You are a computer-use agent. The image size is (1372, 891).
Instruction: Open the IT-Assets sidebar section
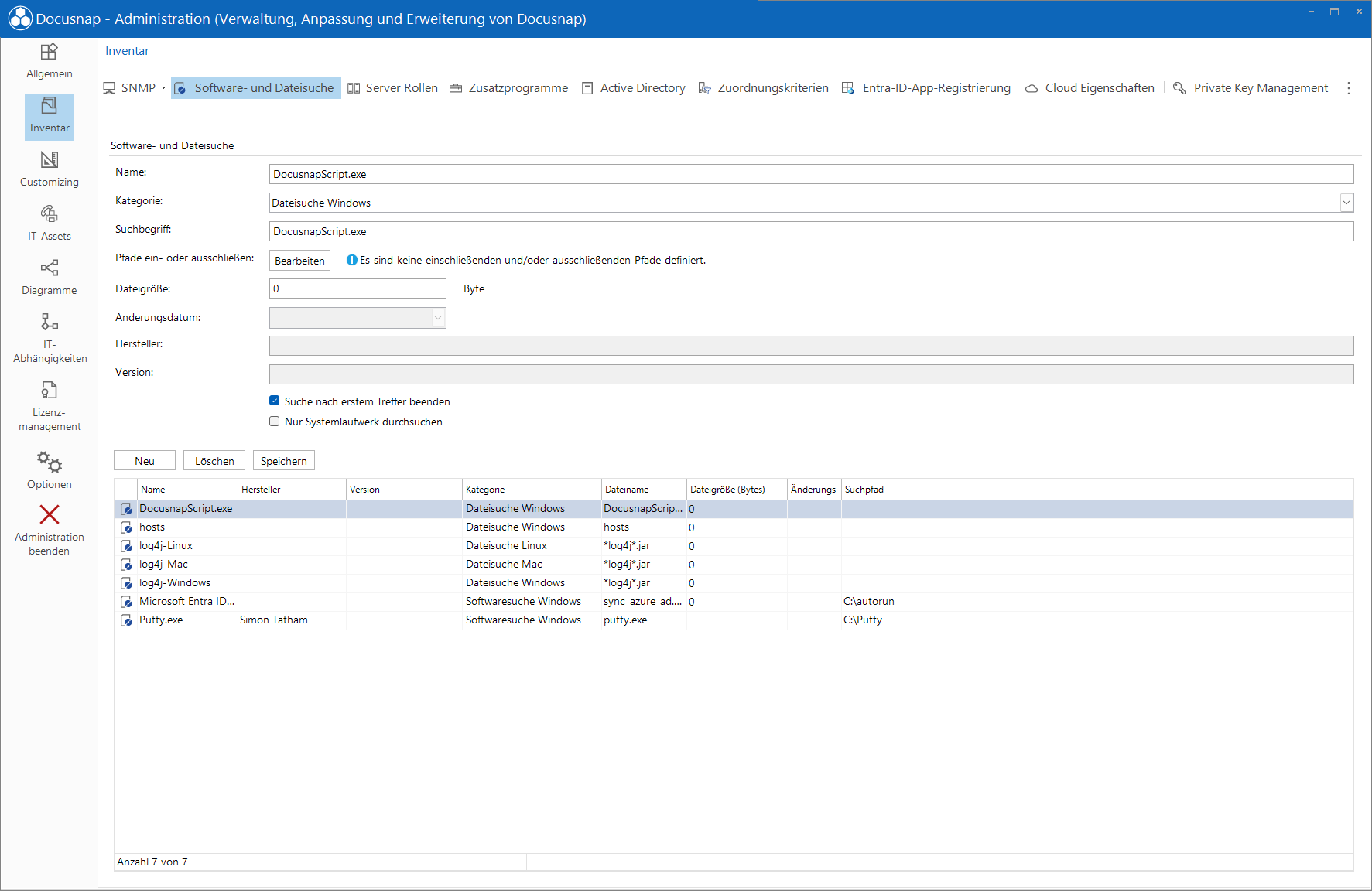coord(49,224)
